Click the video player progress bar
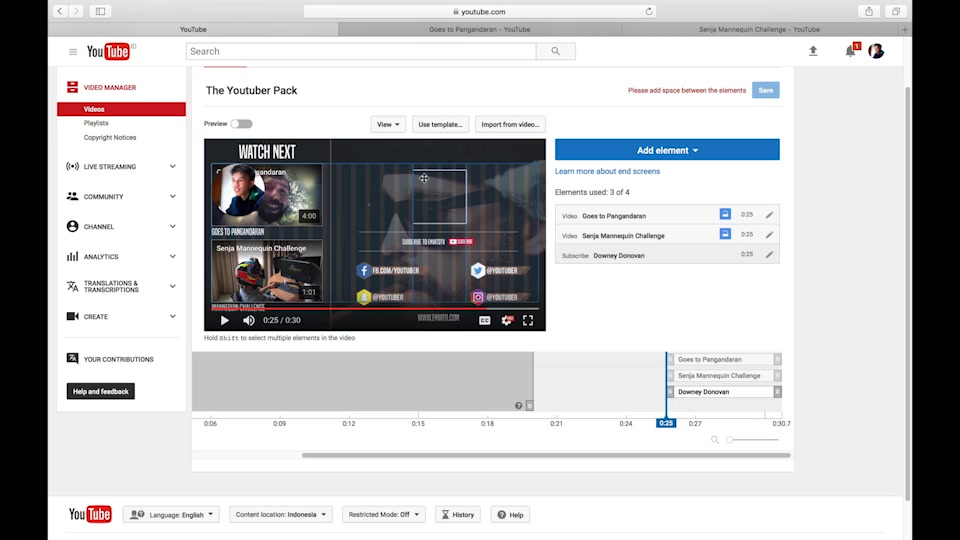This screenshot has width=960, height=540. (x=375, y=309)
